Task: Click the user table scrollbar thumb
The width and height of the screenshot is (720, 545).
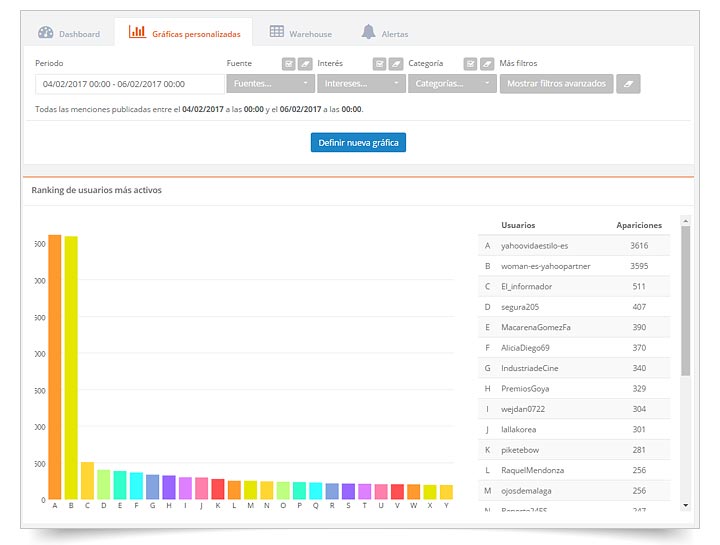Action: 686,301
